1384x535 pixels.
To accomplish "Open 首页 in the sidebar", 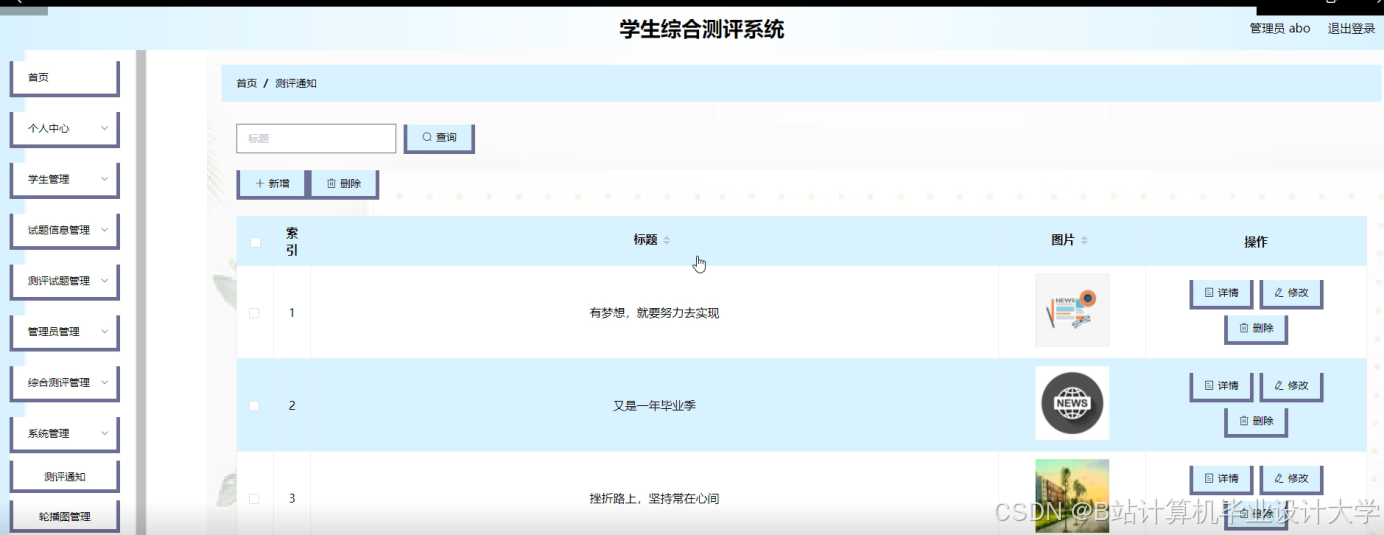I will 65,78.
